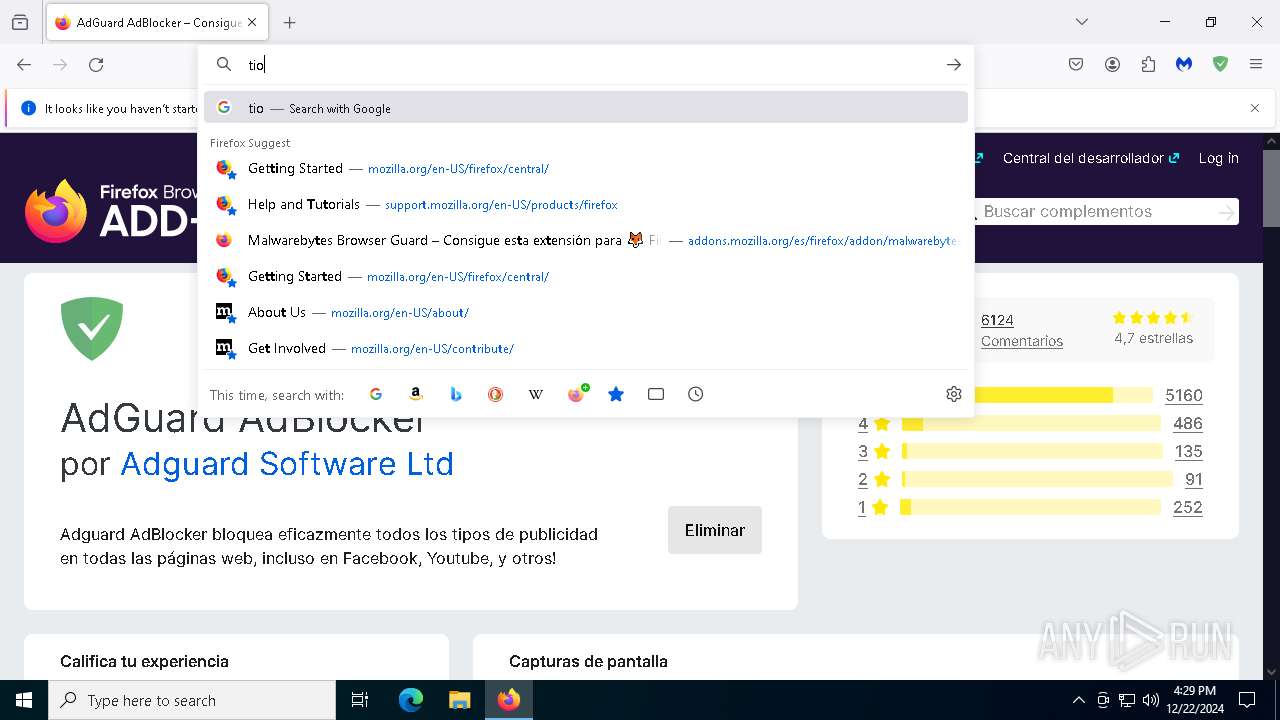Filter reviews by 1 star count 252

1188,507
